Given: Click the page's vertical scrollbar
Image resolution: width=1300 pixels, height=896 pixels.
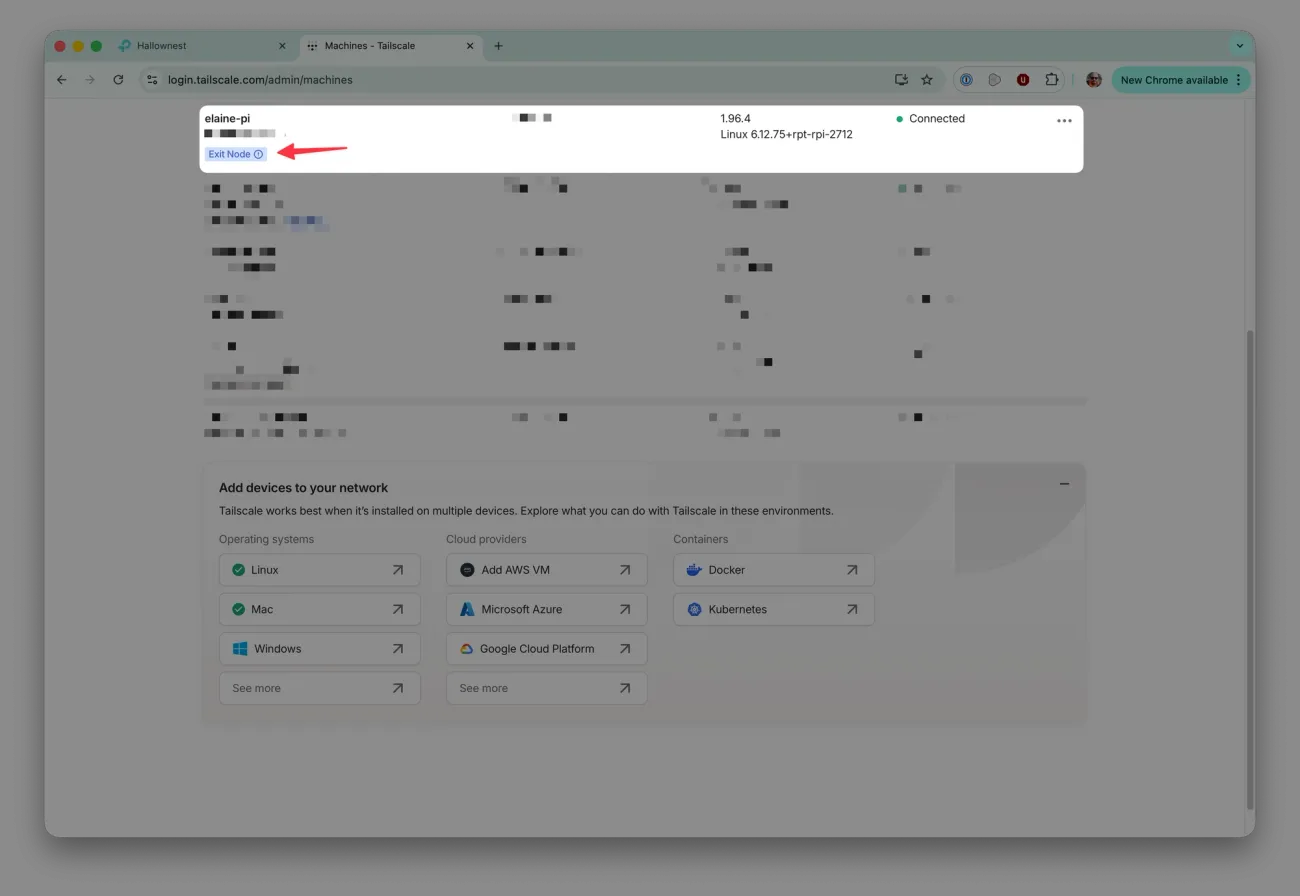Looking at the screenshot, I should [1250, 570].
